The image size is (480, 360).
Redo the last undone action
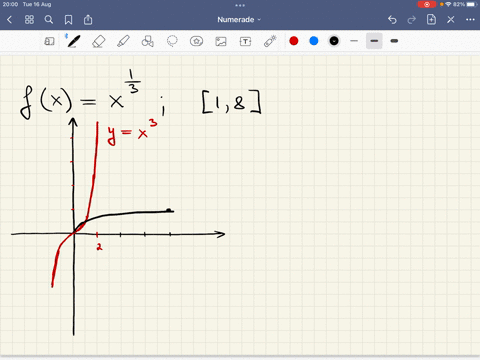[x=412, y=20]
